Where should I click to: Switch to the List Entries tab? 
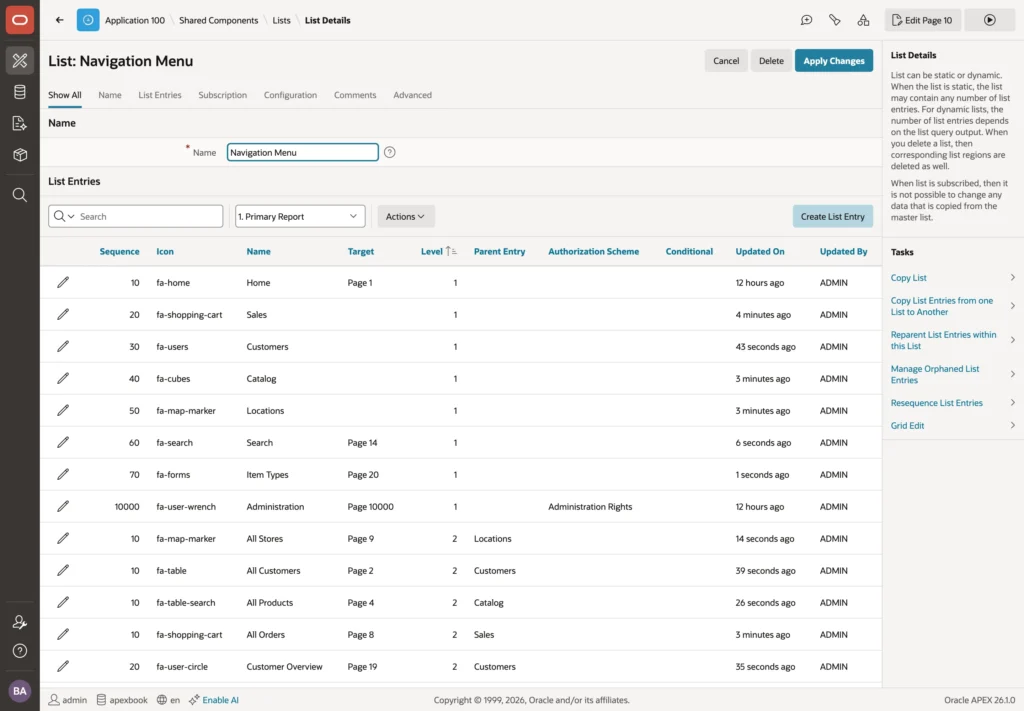(160, 95)
